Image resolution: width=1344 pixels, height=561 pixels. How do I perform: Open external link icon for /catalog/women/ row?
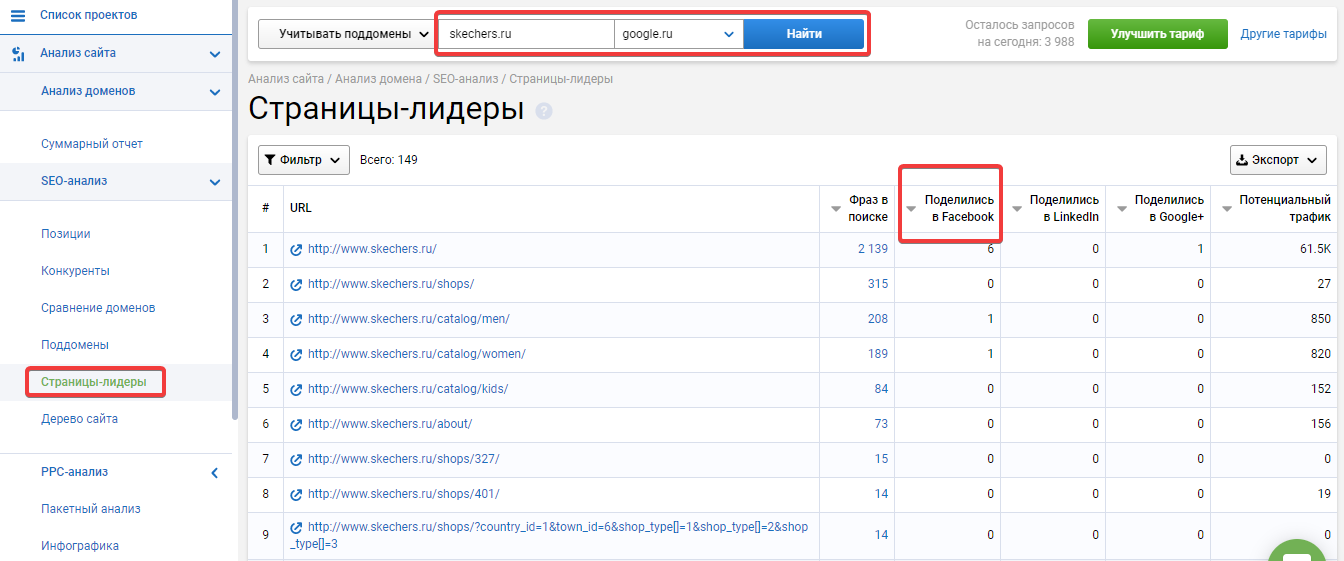[x=296, y=355]
